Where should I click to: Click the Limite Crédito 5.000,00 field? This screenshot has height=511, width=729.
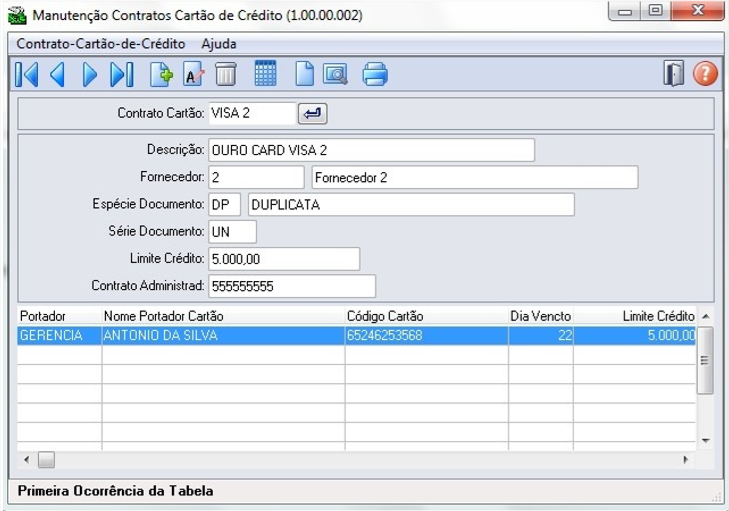284,259
